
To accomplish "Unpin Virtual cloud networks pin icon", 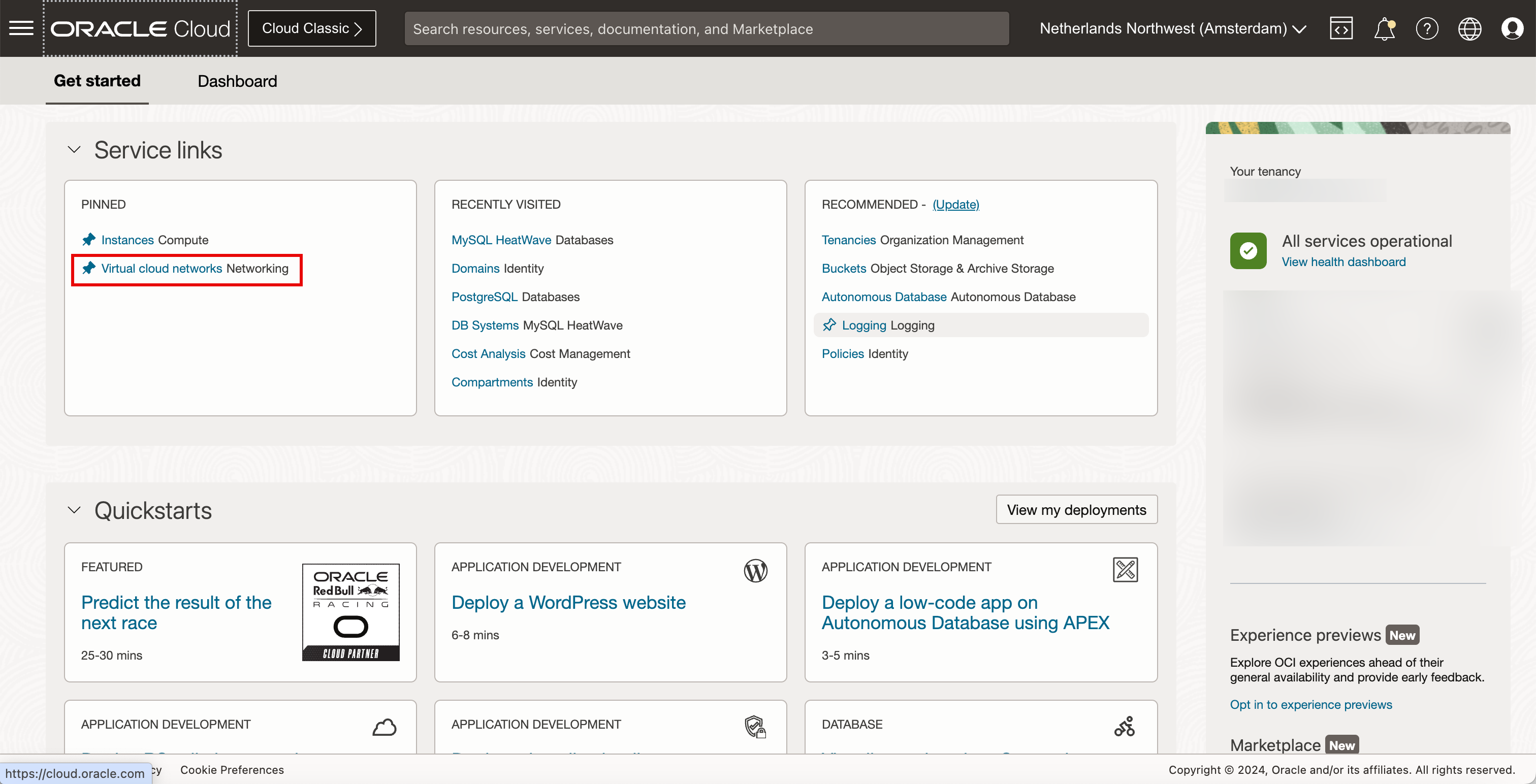I will (x=89, y=268).
